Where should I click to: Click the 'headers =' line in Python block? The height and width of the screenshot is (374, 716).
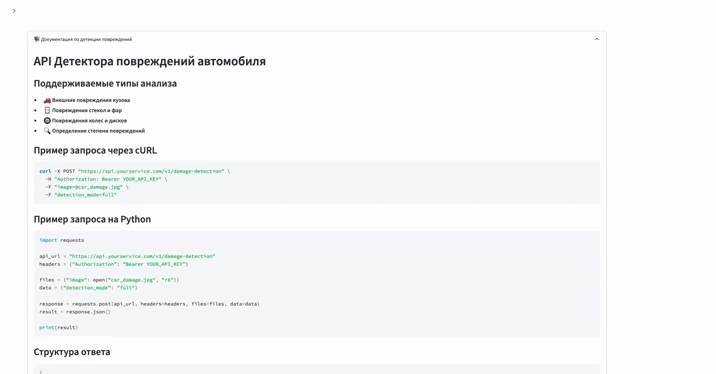coord(114,264)
